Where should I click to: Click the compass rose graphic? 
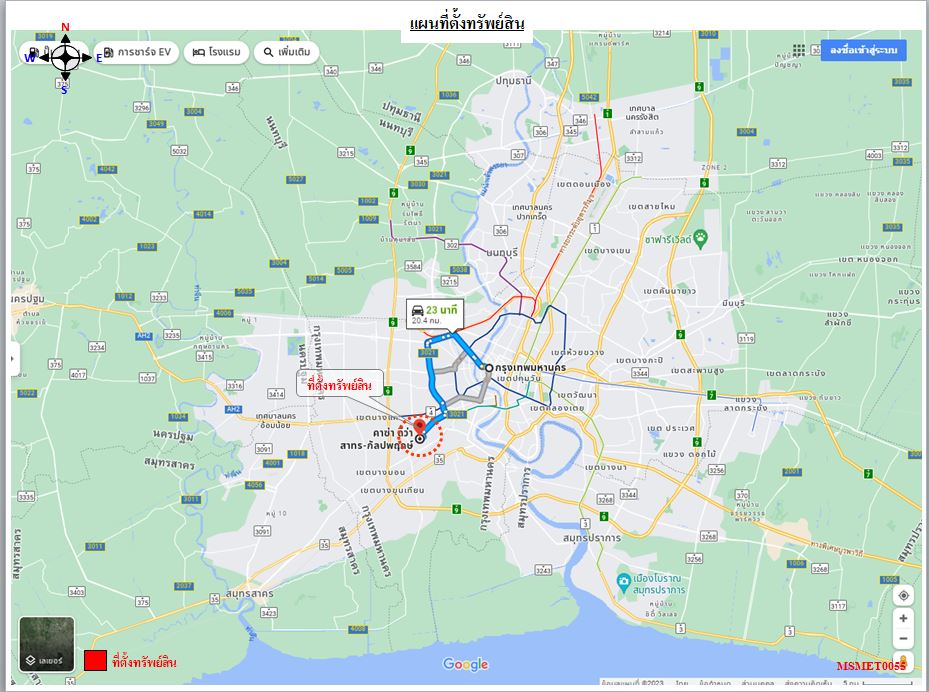point(65,58)
